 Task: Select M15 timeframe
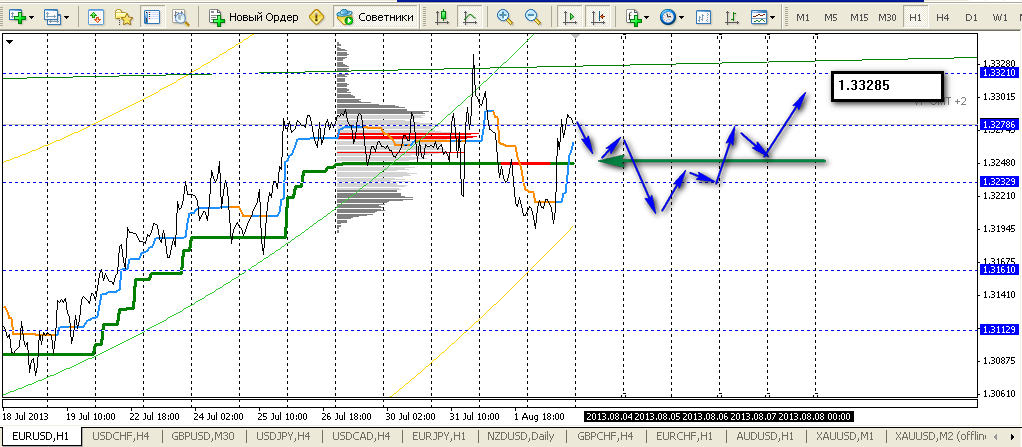tap(859, 18)
